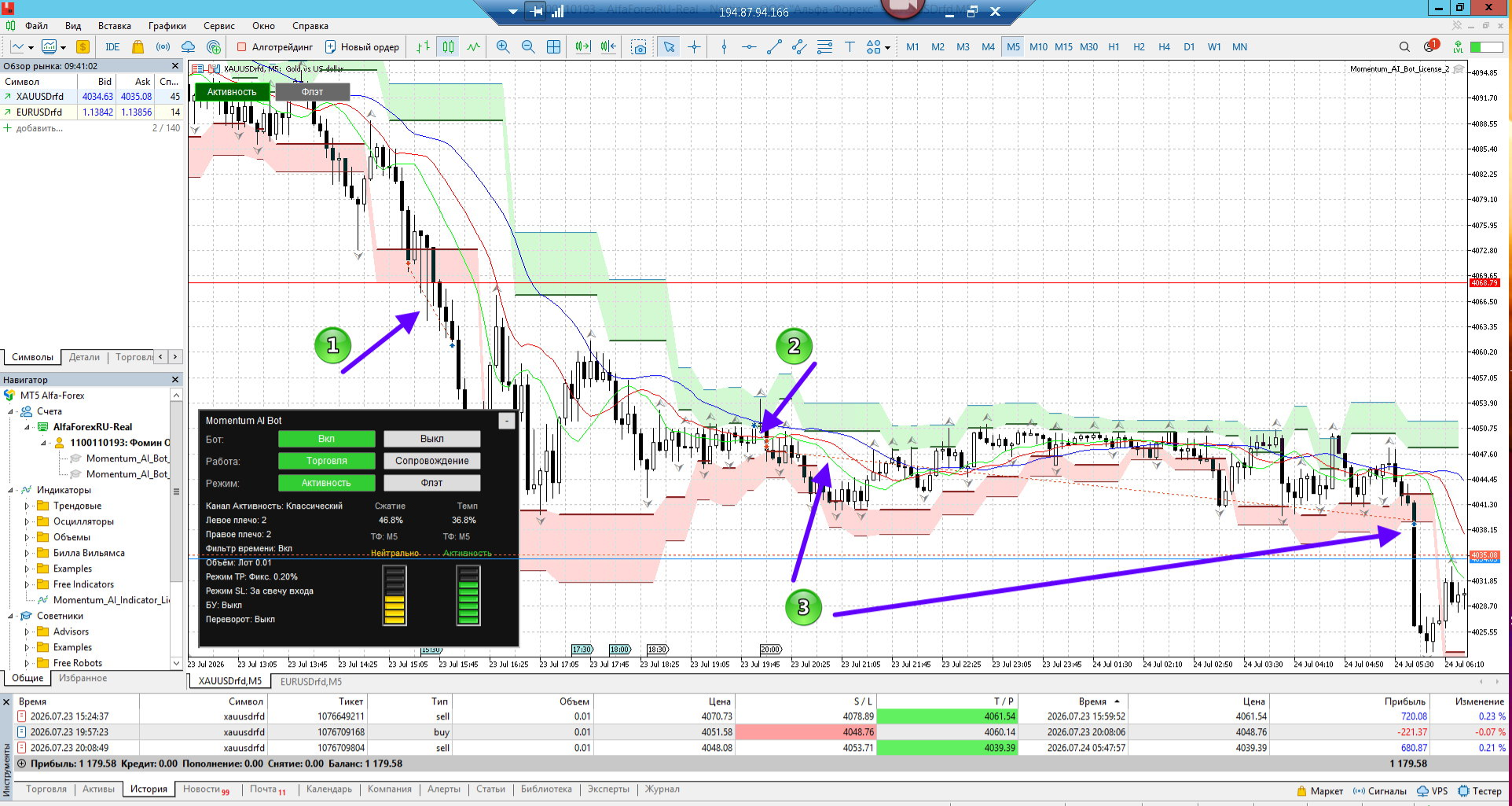The image size is (1512, 806).
Task: Open the shapes objects dropdown arrow
Action: point(887,47)
